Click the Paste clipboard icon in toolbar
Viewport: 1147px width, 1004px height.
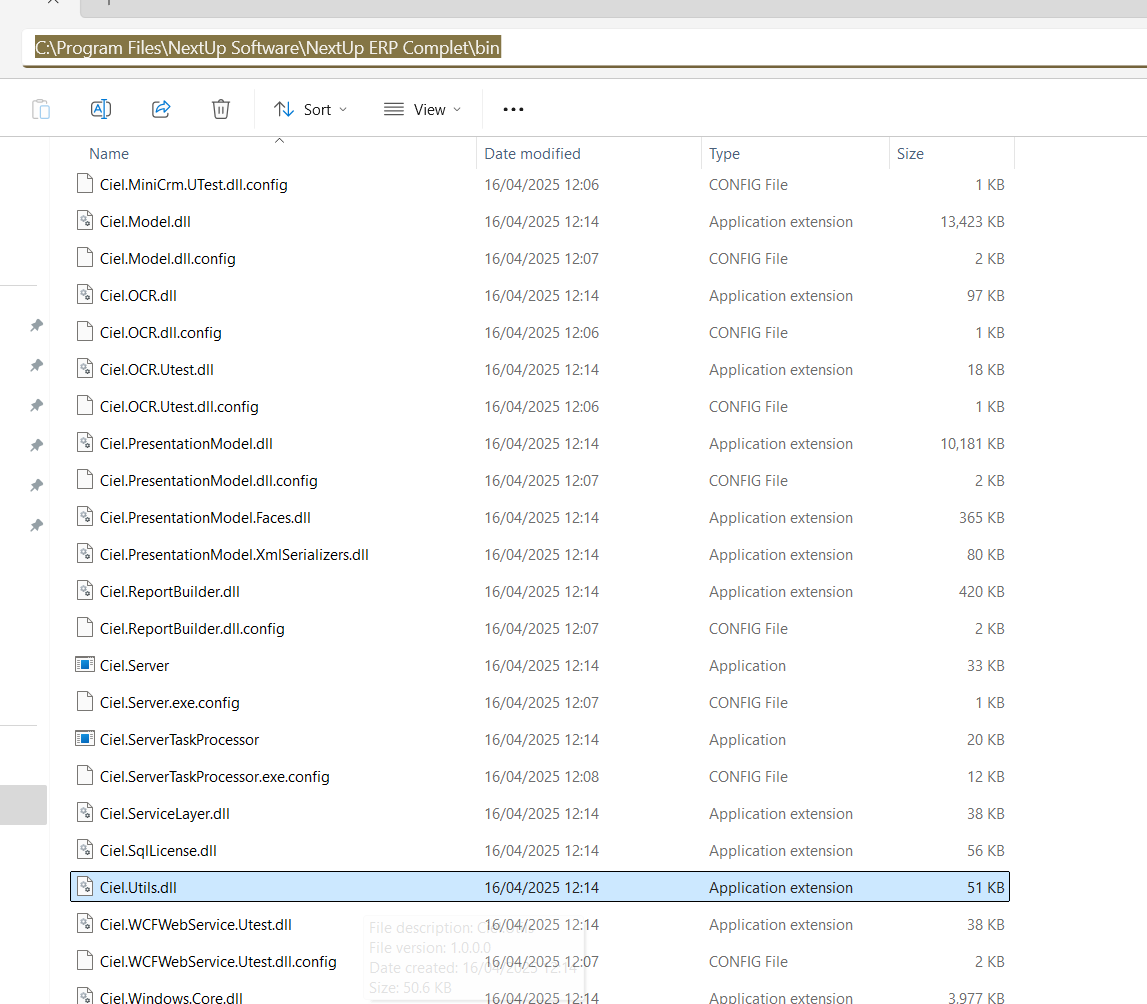41,109
